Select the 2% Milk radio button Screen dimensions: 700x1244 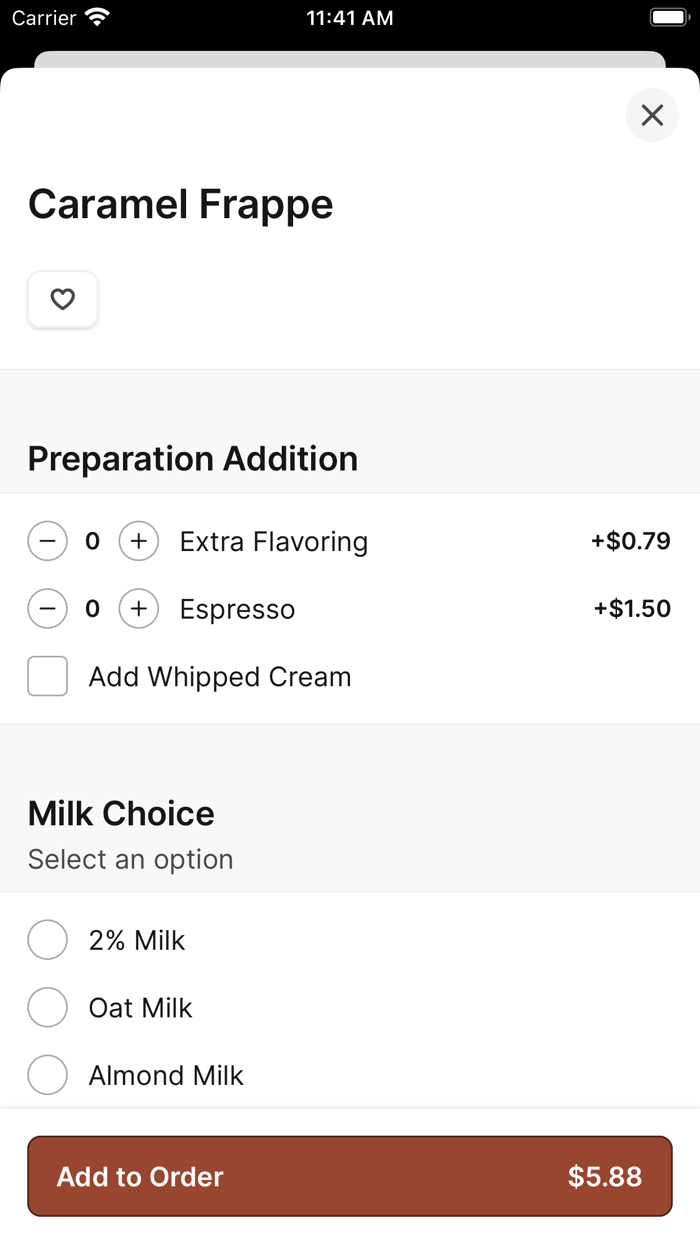click(x=47, y=940)
